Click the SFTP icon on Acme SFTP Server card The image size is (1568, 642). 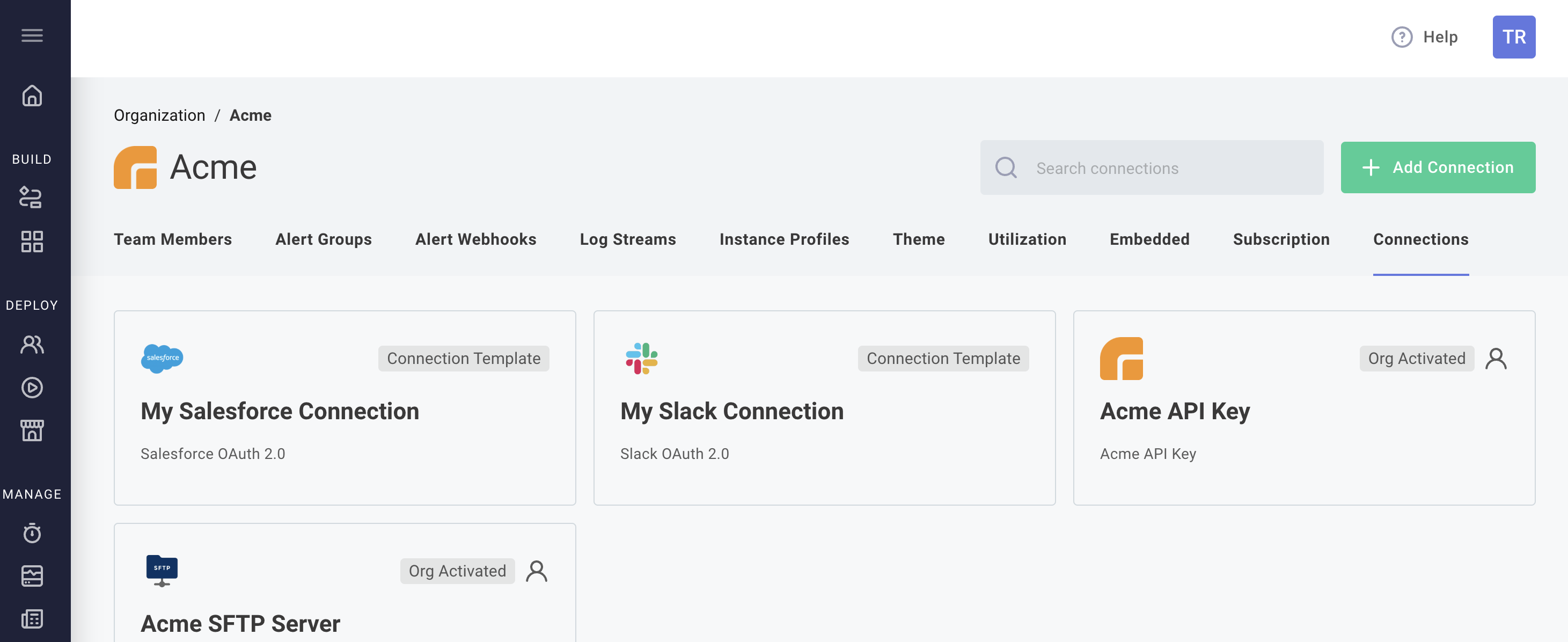click(x=162, y=570)
